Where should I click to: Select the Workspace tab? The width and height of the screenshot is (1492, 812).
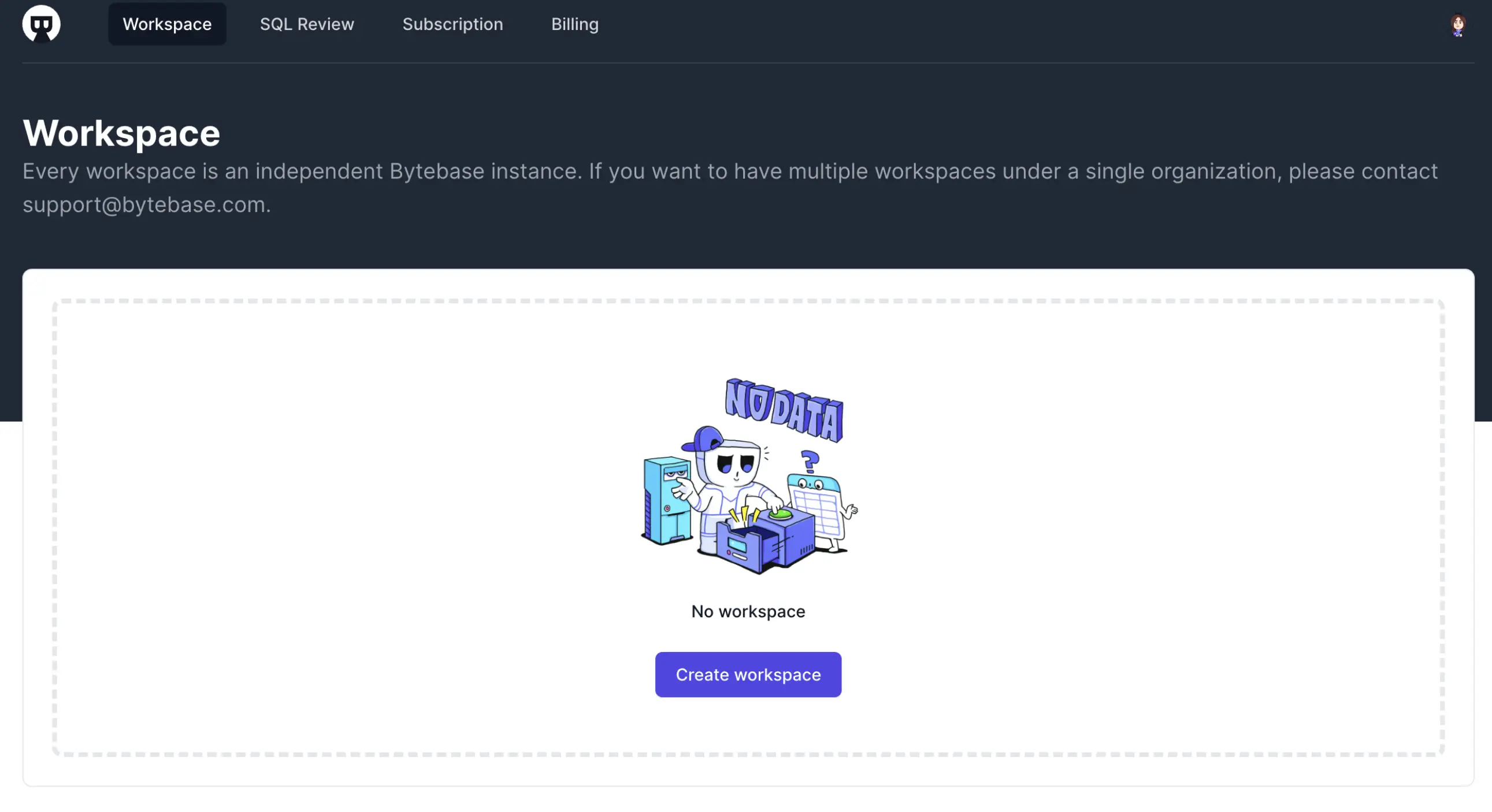pyautogui.click(x=167, y=24)
